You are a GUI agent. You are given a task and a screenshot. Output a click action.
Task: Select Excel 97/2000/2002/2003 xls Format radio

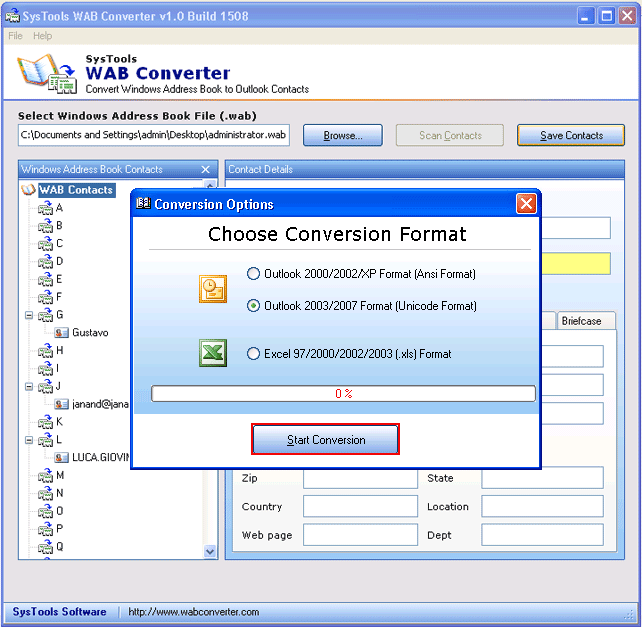[x=253, y=353]
